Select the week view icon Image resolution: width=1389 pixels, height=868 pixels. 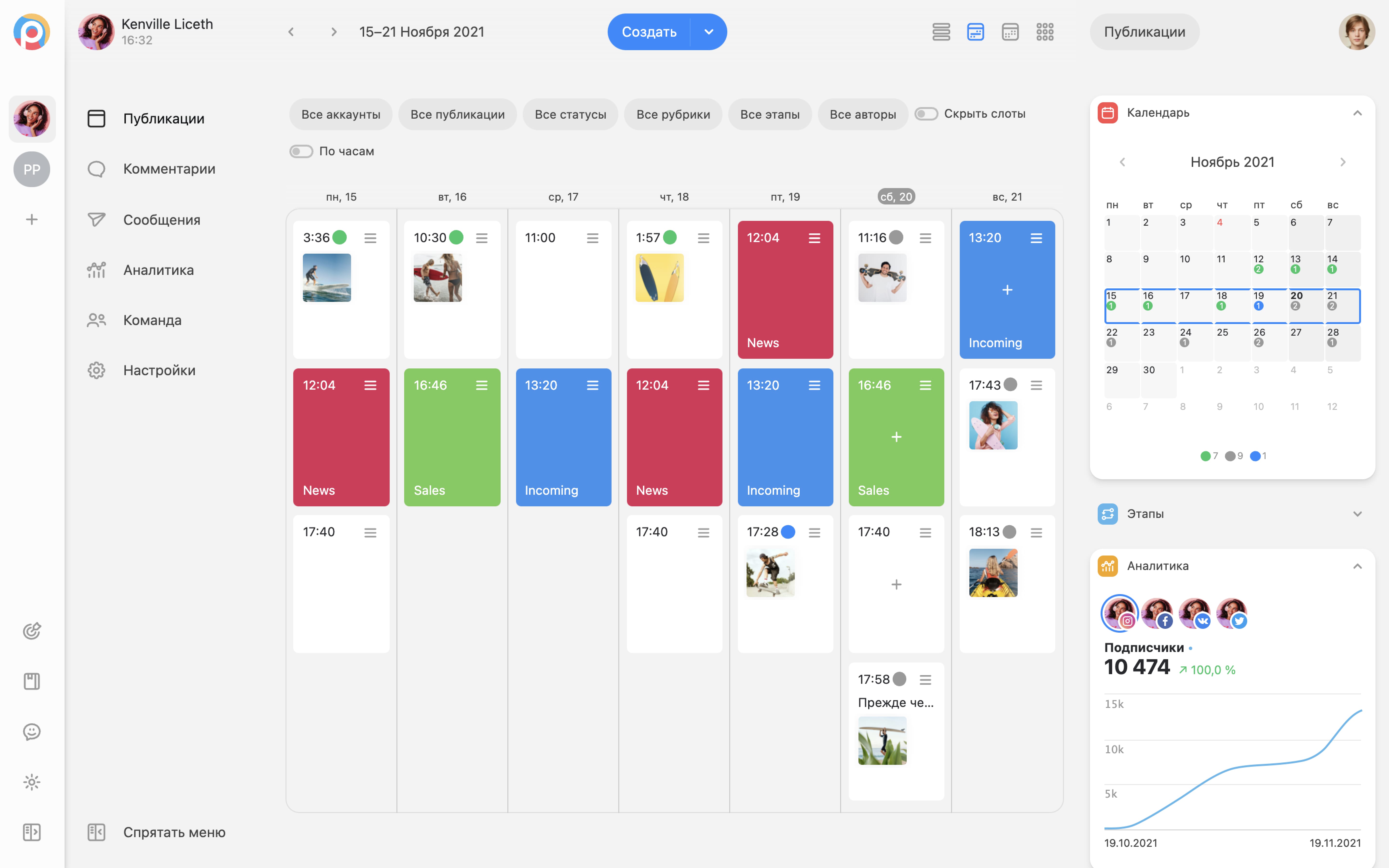(x=976, y=32)
